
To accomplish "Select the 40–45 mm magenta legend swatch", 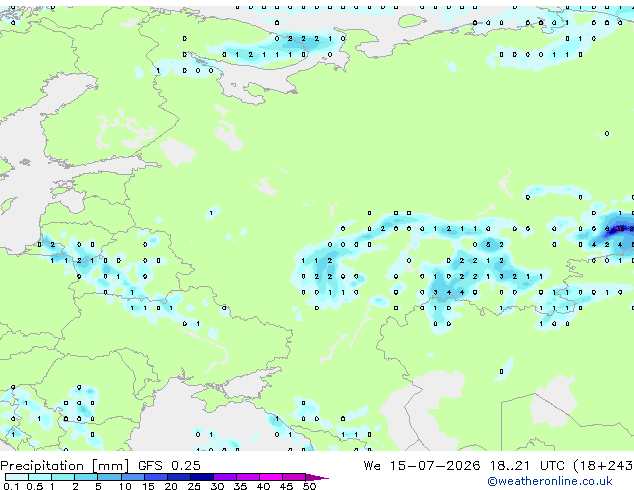I will pyautogui.click(x=271, y=477).
